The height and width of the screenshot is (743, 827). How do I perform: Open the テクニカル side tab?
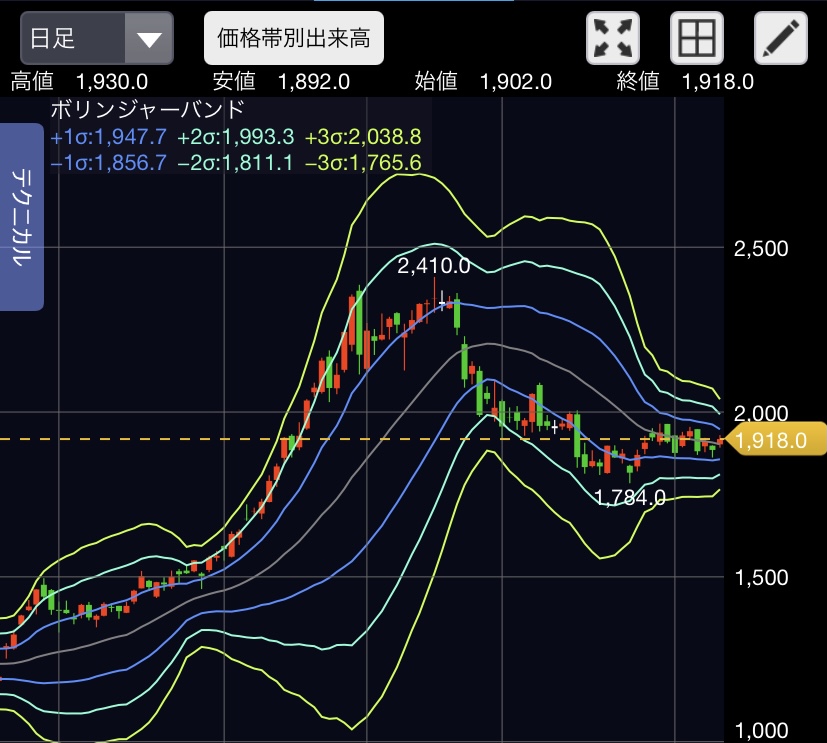pyautogui.click(x=22, y=217)
